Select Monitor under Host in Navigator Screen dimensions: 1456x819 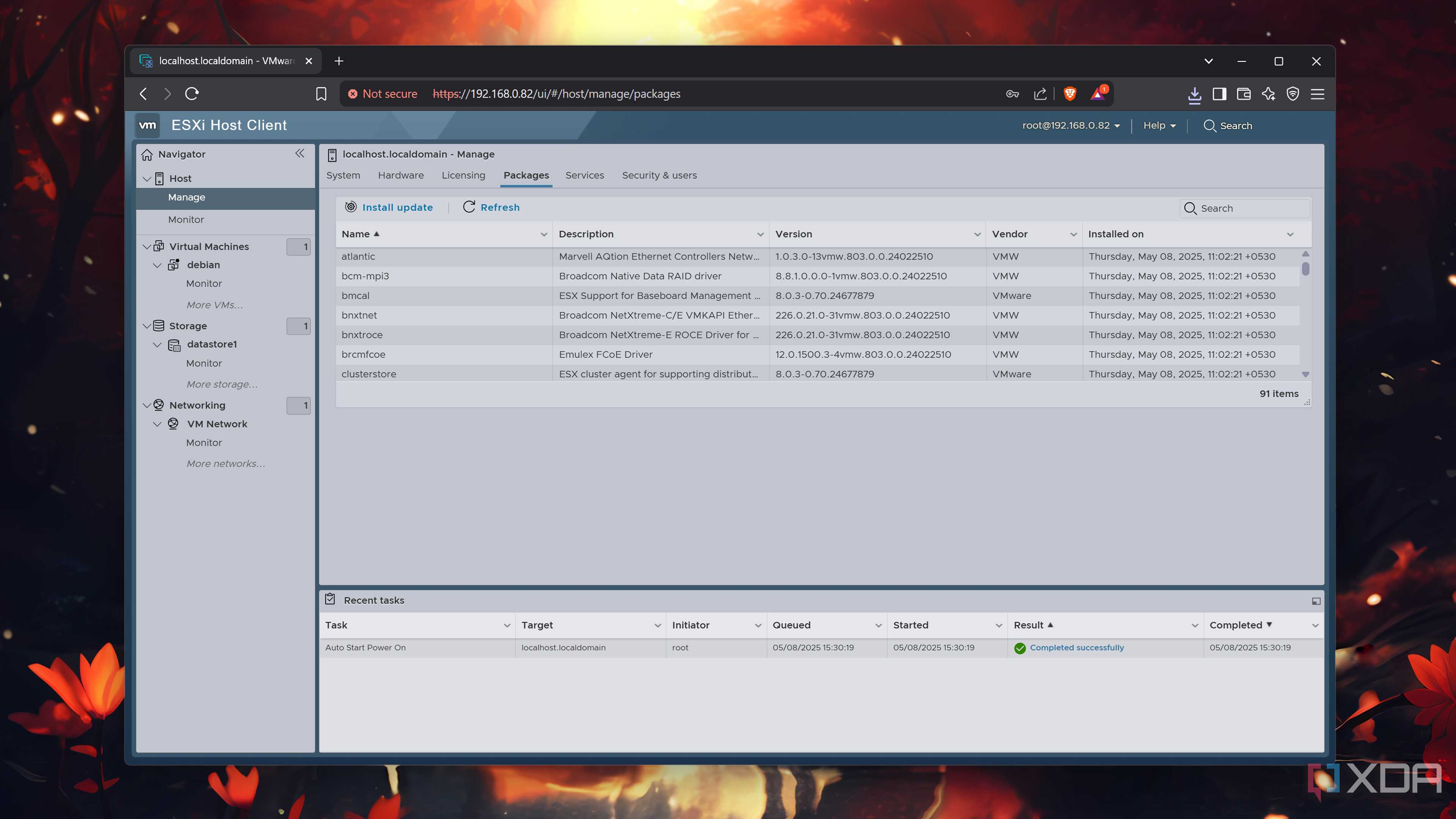pos(186,219)
